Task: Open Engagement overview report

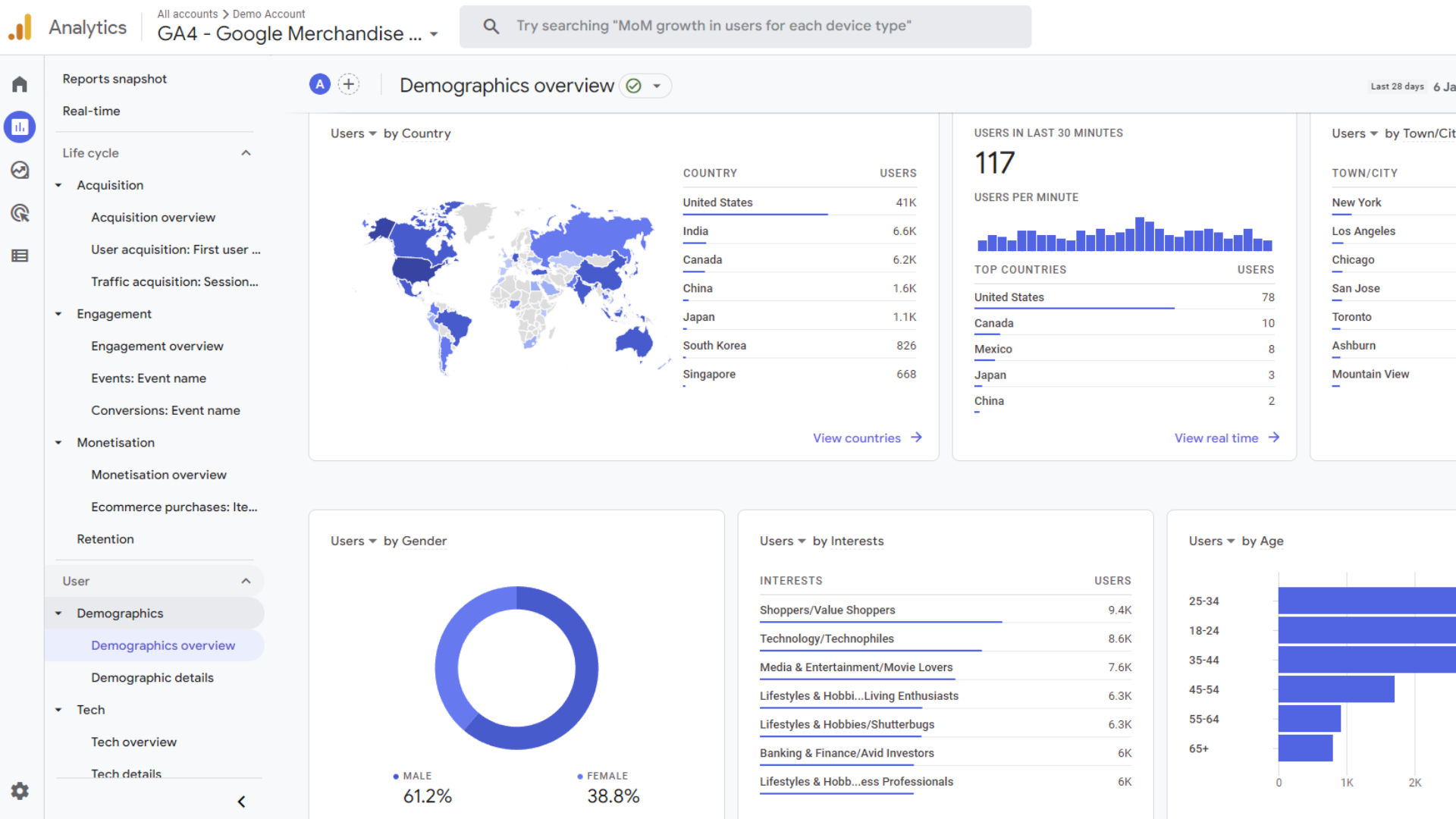Action: coord(157,346)
